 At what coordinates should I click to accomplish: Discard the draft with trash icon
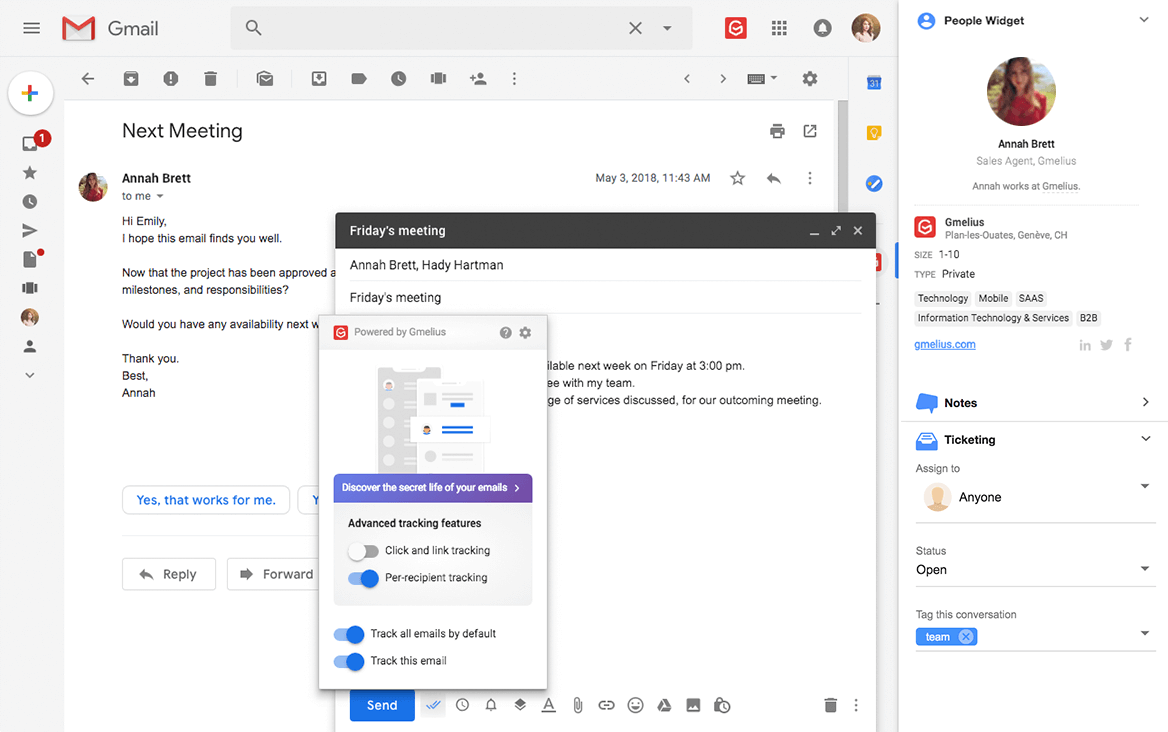pos(831,704)
